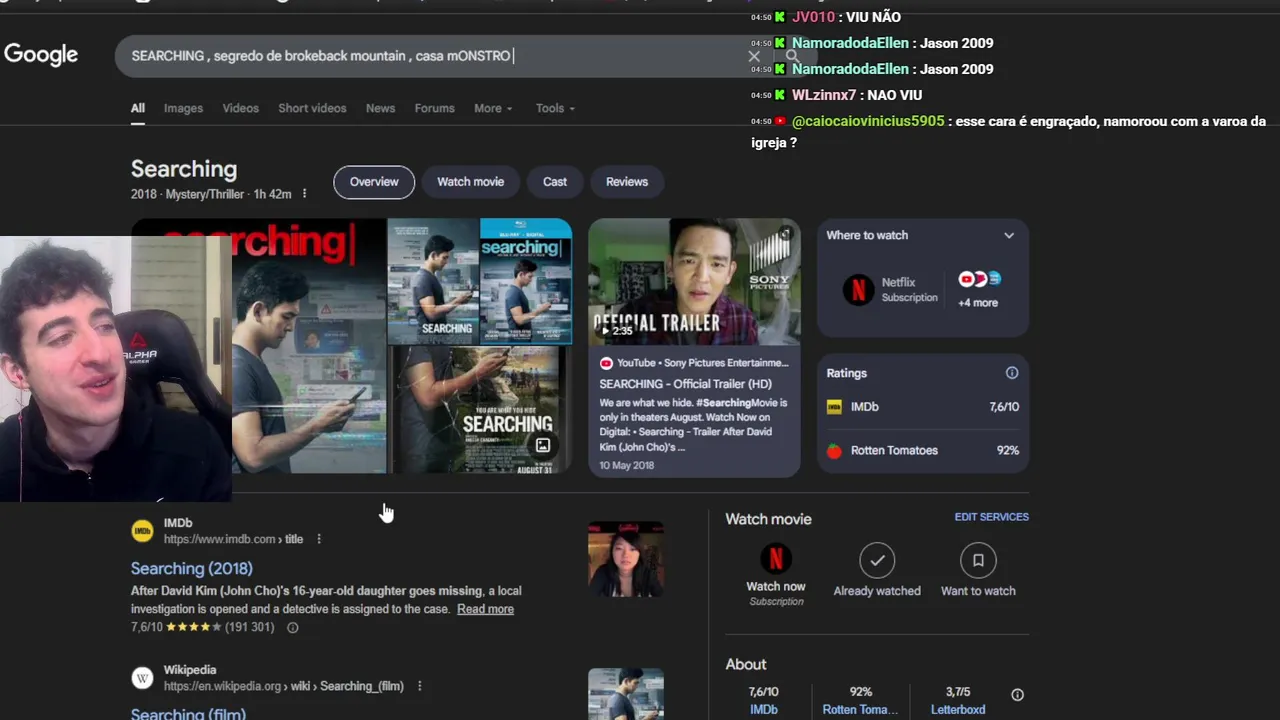This screenshot has width=1280, height=720.
Task: Click Read more in IMDb snippet
Action: (x=485, y=609)
